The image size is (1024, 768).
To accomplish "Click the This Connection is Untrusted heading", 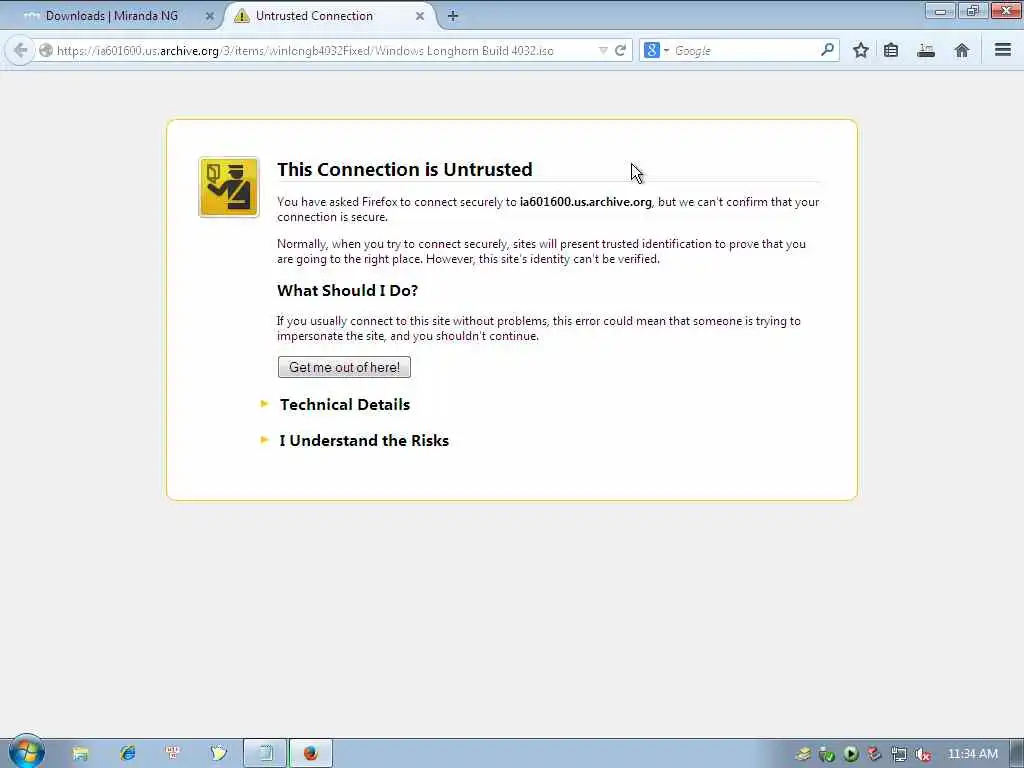I will [404, 169].
